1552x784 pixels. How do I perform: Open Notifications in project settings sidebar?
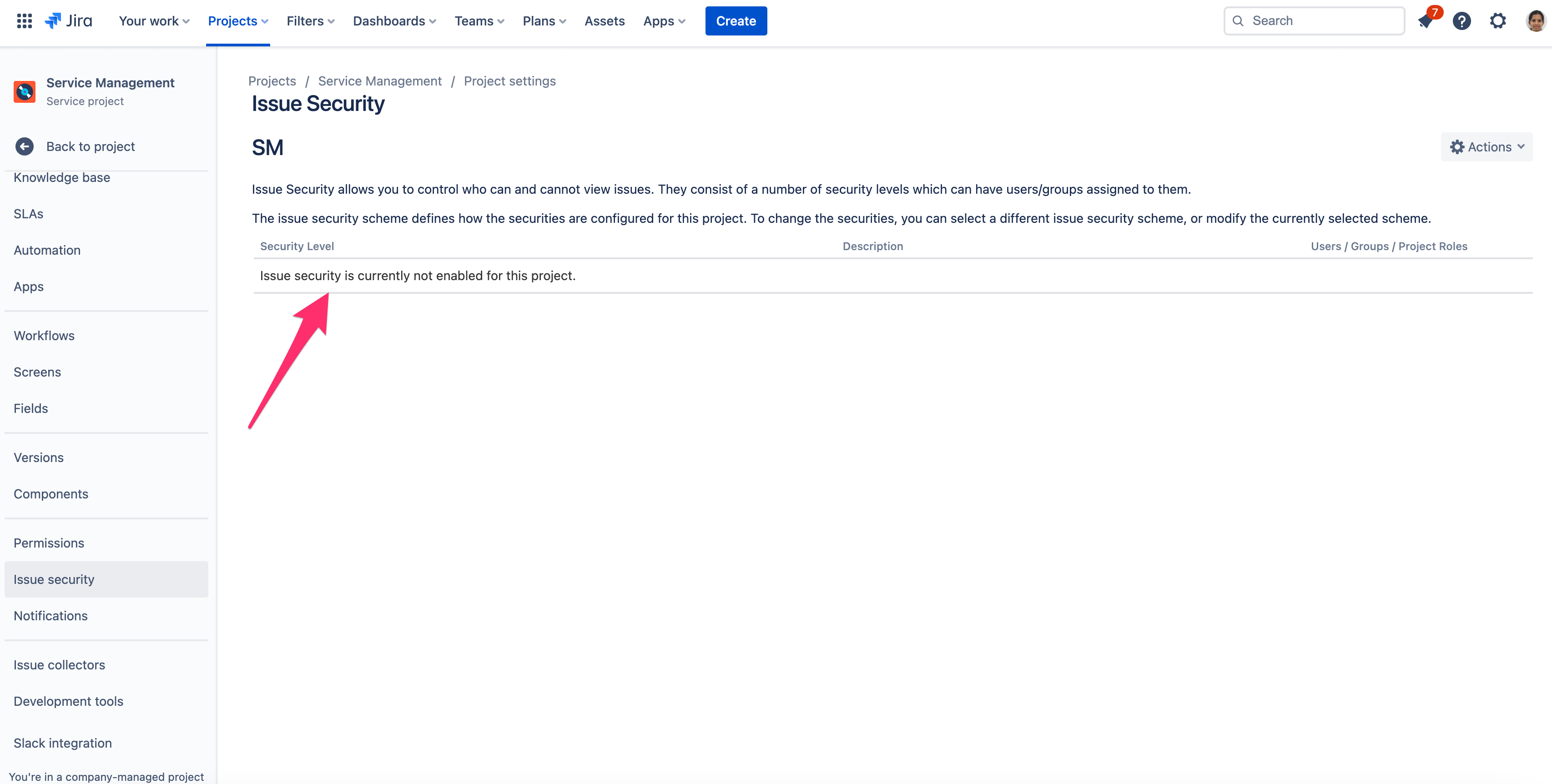click(50, 615)
